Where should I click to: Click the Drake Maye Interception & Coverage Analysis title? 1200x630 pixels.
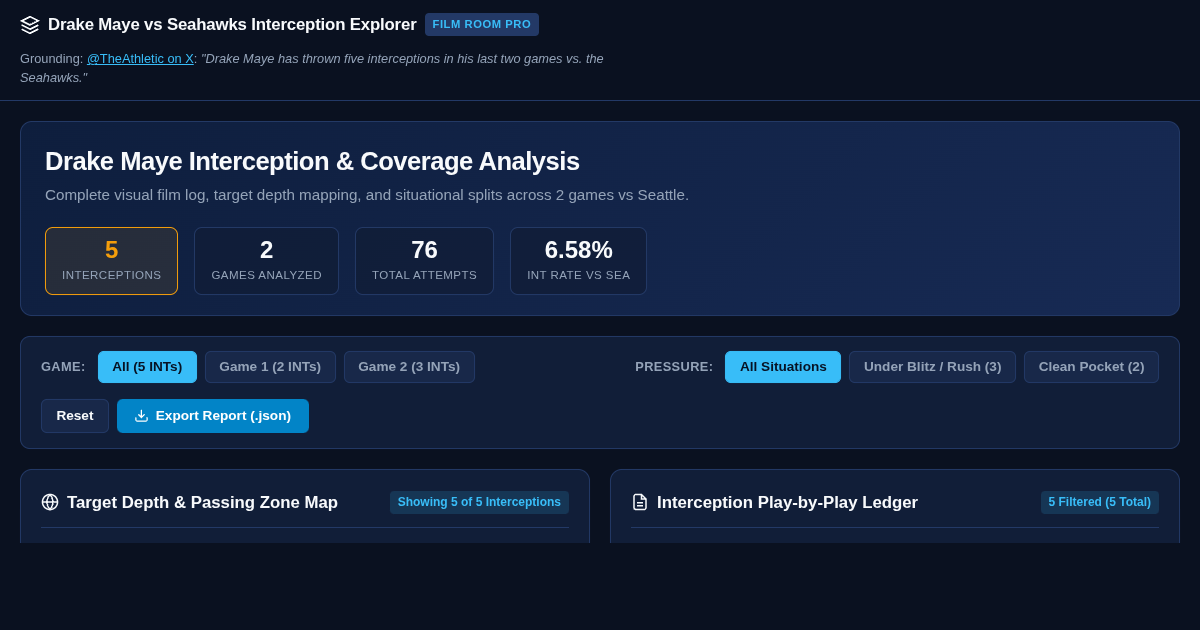312,161
